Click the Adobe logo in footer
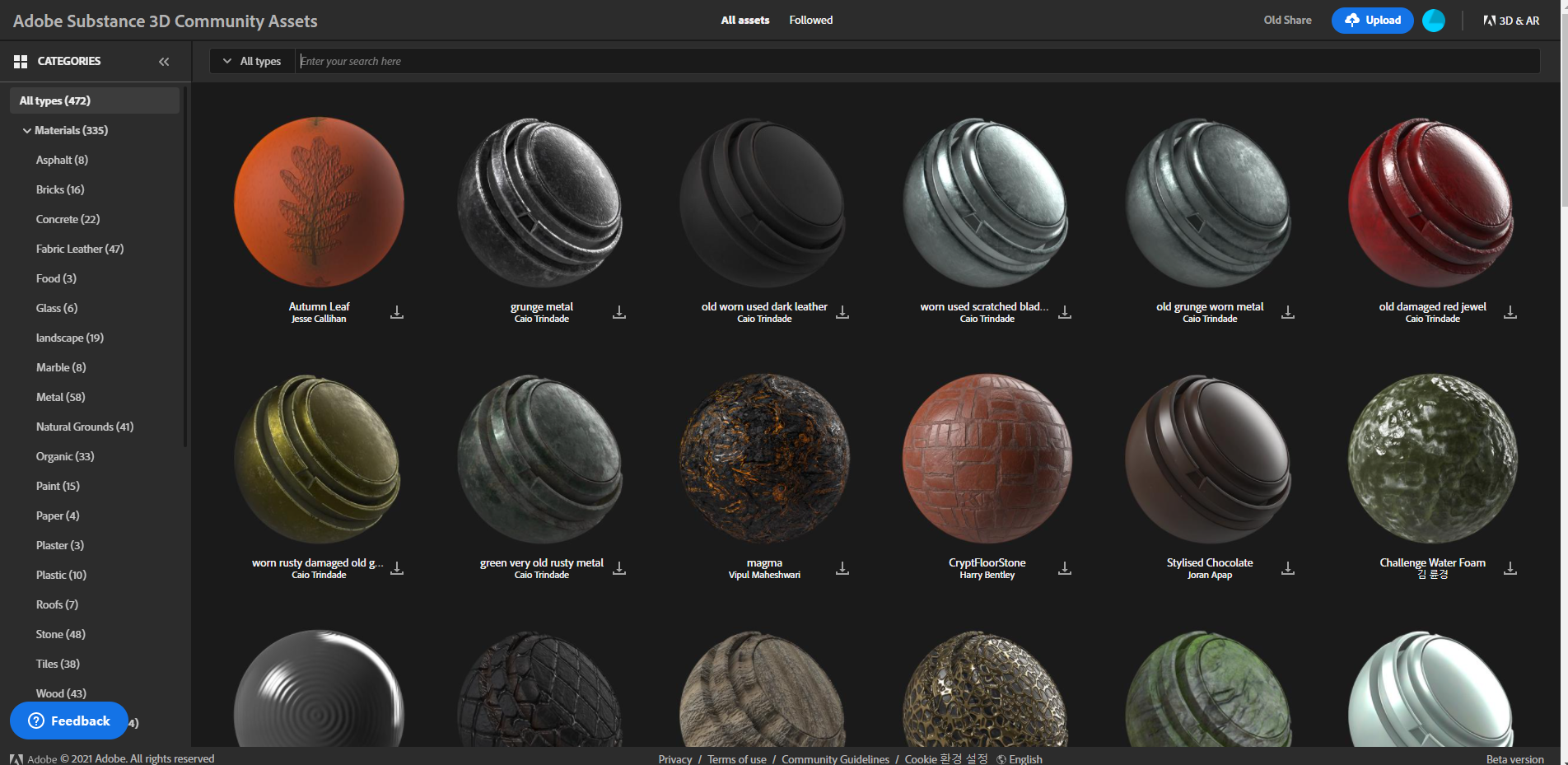This screenshot has width=1568, height=765. point(16,759)
